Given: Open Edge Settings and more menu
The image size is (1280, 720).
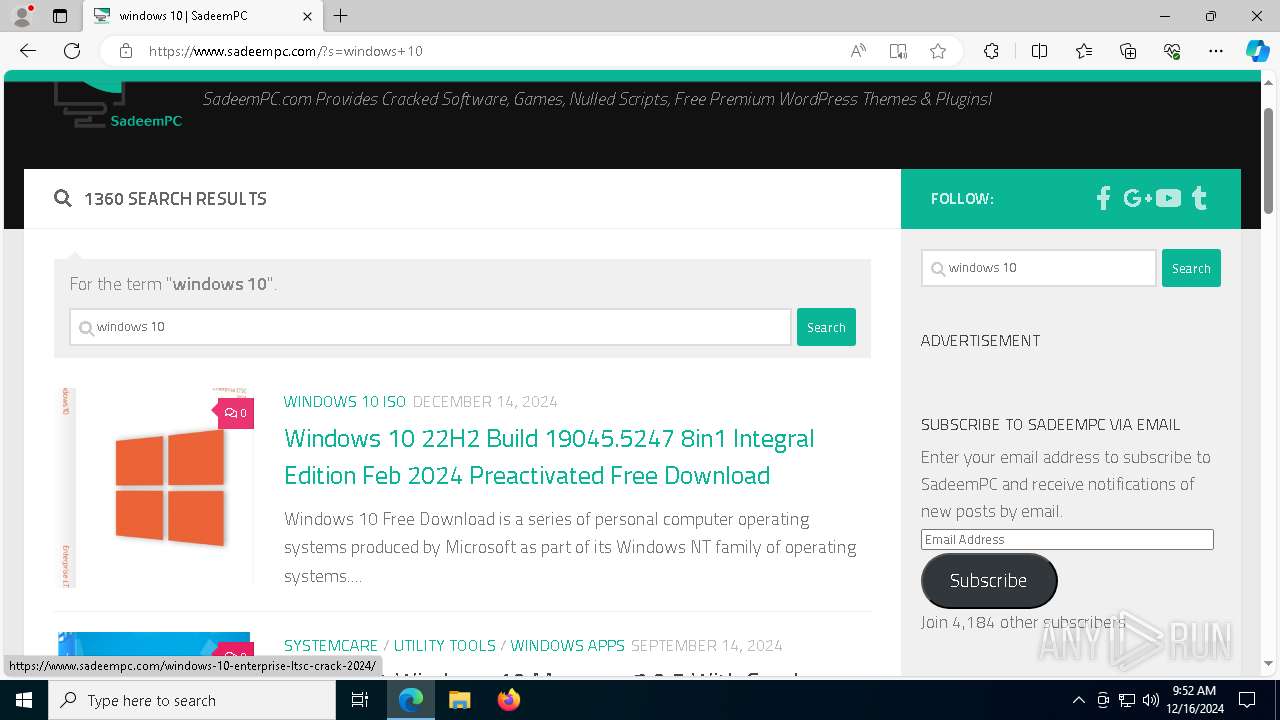Looking at the screenshot, I should point(1216,51).
